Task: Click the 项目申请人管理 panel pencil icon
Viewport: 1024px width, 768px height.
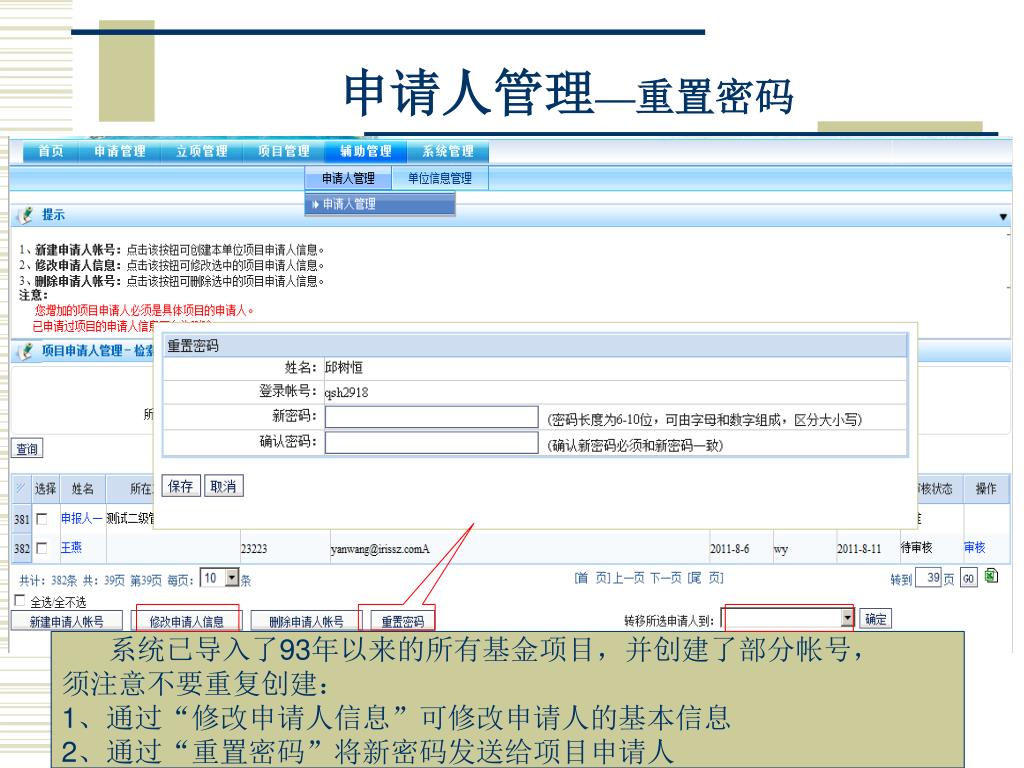Action: point(26,351)
